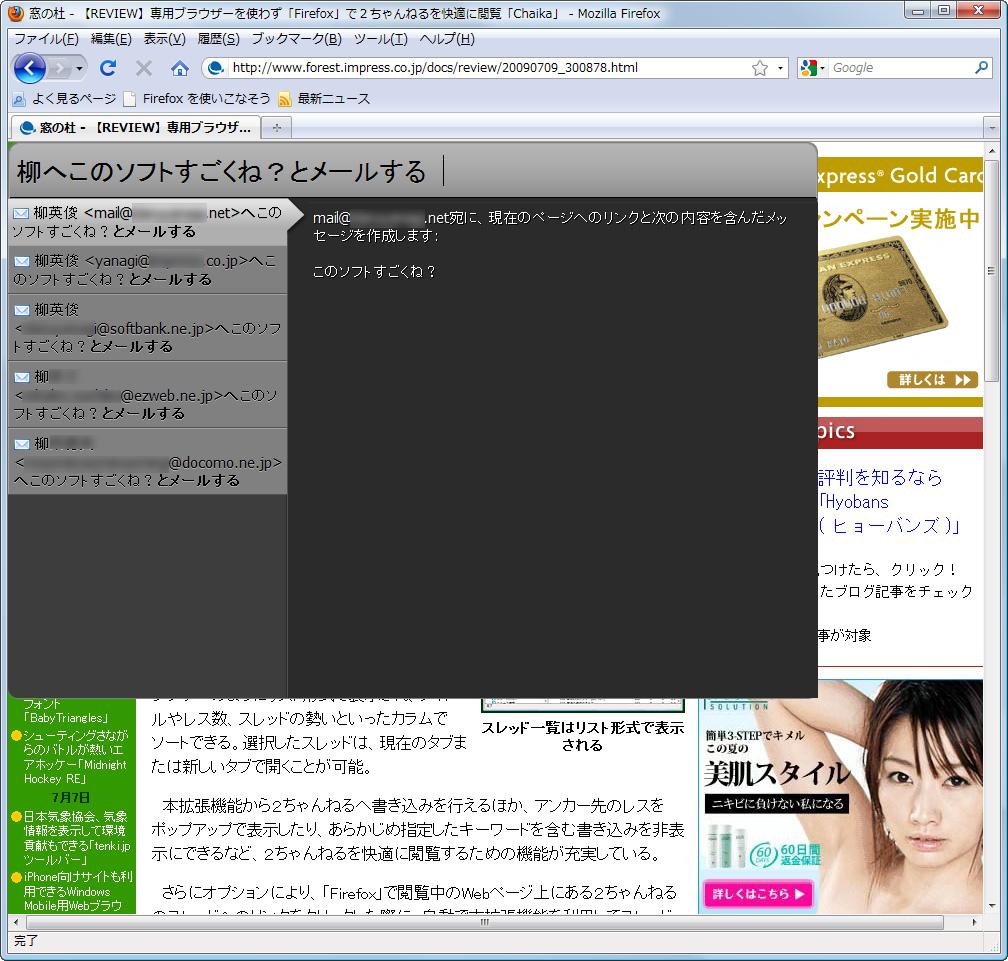Click the vertical scrollbar down arrow
The height and width of the screenshot is (961, 1008).
pyautogui.click(x=992, y=906)
